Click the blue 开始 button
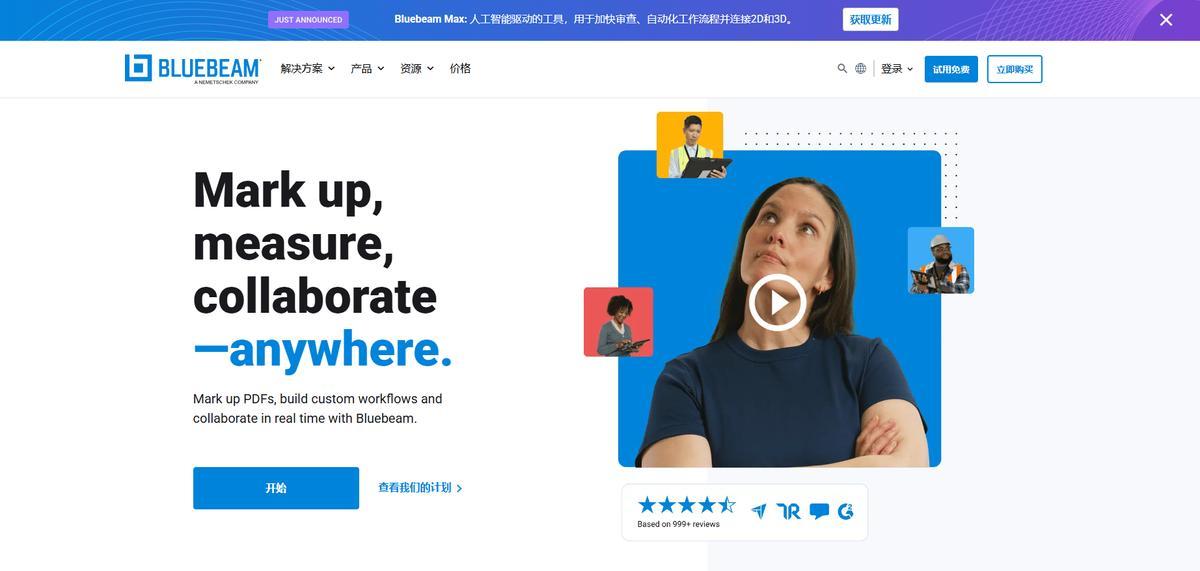 click(x=276, y=488)
